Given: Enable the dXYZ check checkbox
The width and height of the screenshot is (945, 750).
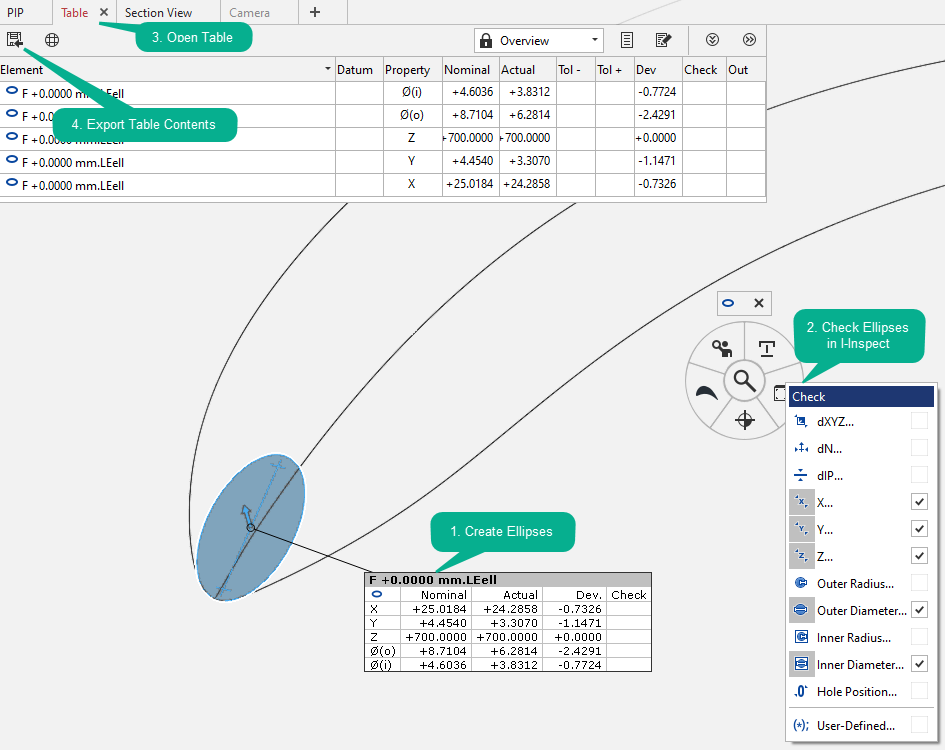Looking at the screenshot, I should [919, 422].
